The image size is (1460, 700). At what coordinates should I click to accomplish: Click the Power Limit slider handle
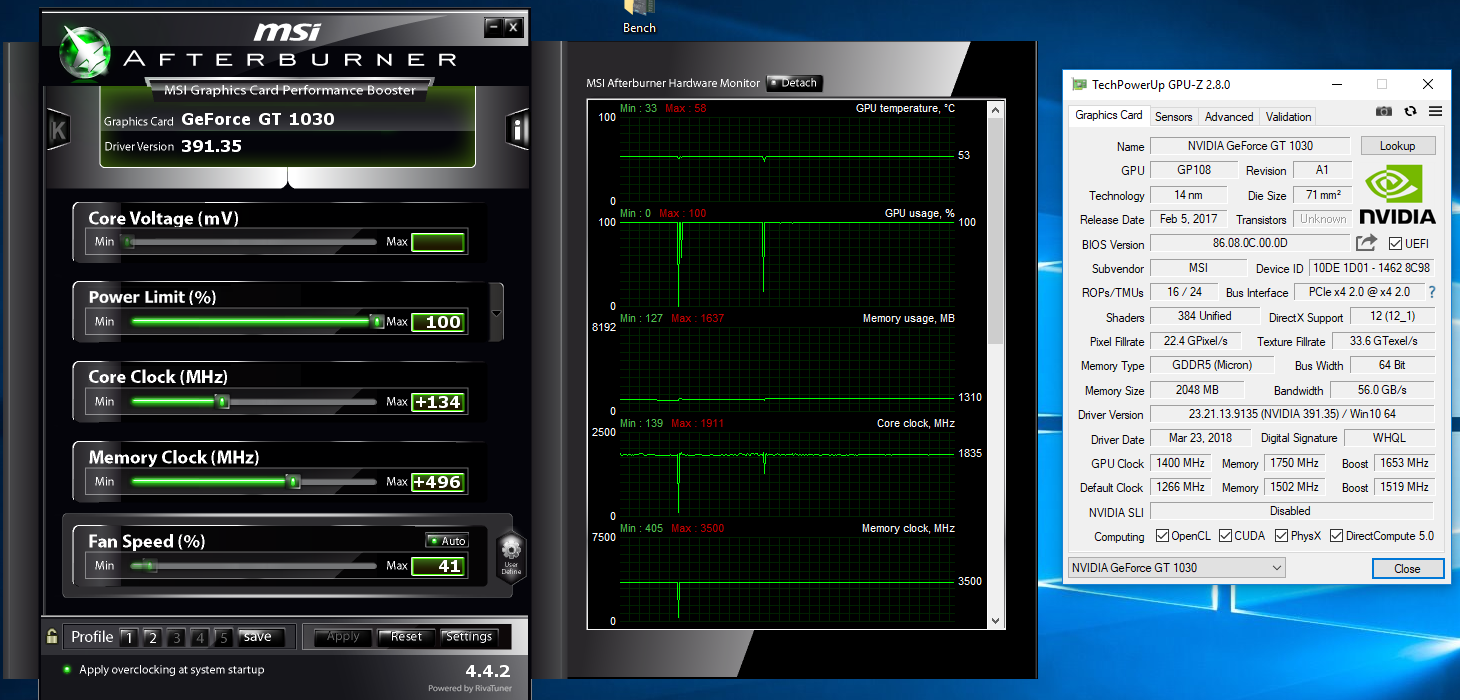click(x=377, y=321)
